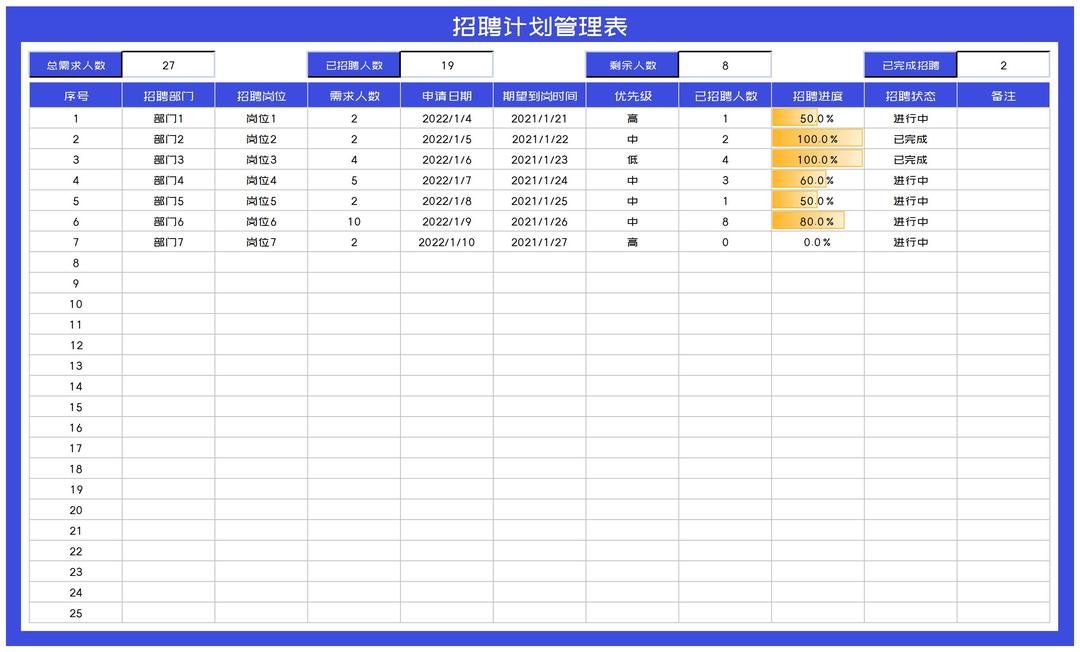This screenshot has width=1080, height=652.
Task: Select the expected date 2021/1/27
Action: pyautogui.click(x=539, y=242)
